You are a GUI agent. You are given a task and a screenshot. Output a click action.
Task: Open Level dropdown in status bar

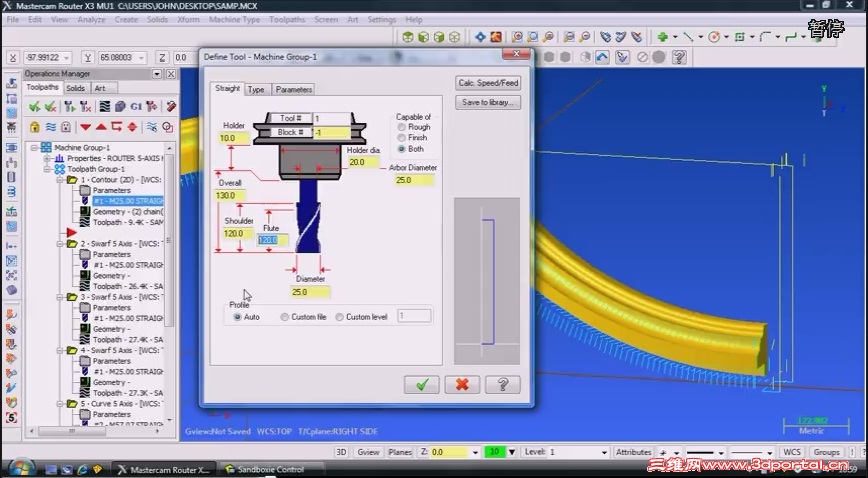(x=603, y=452)
